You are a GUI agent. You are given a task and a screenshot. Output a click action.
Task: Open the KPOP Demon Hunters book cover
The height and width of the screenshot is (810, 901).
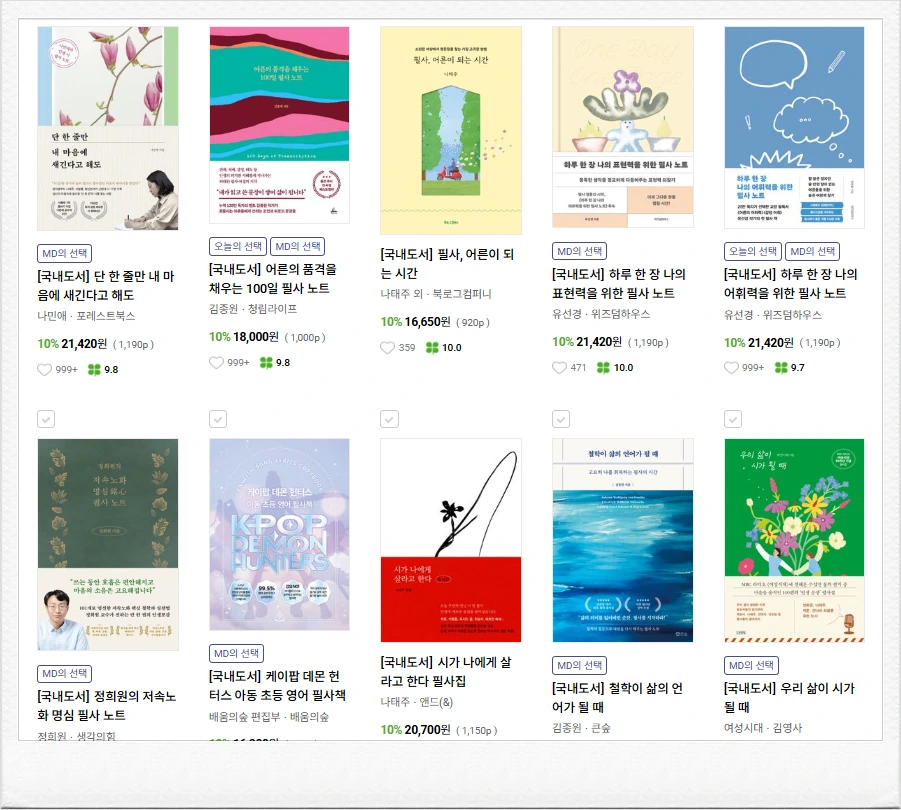[x=279, y=534]
